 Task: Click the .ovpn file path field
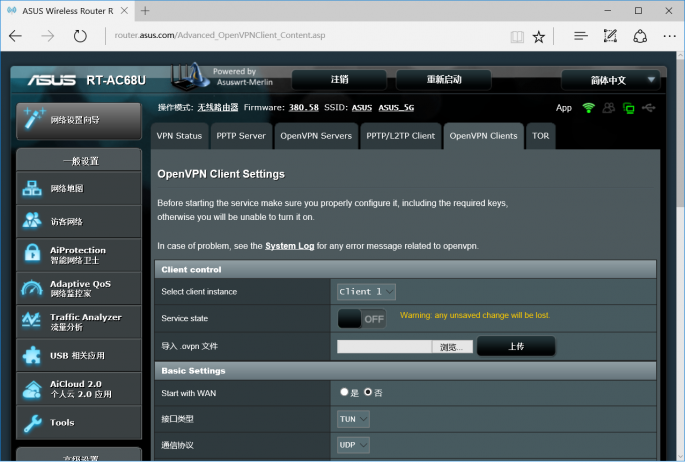click(x=384, y=347)
